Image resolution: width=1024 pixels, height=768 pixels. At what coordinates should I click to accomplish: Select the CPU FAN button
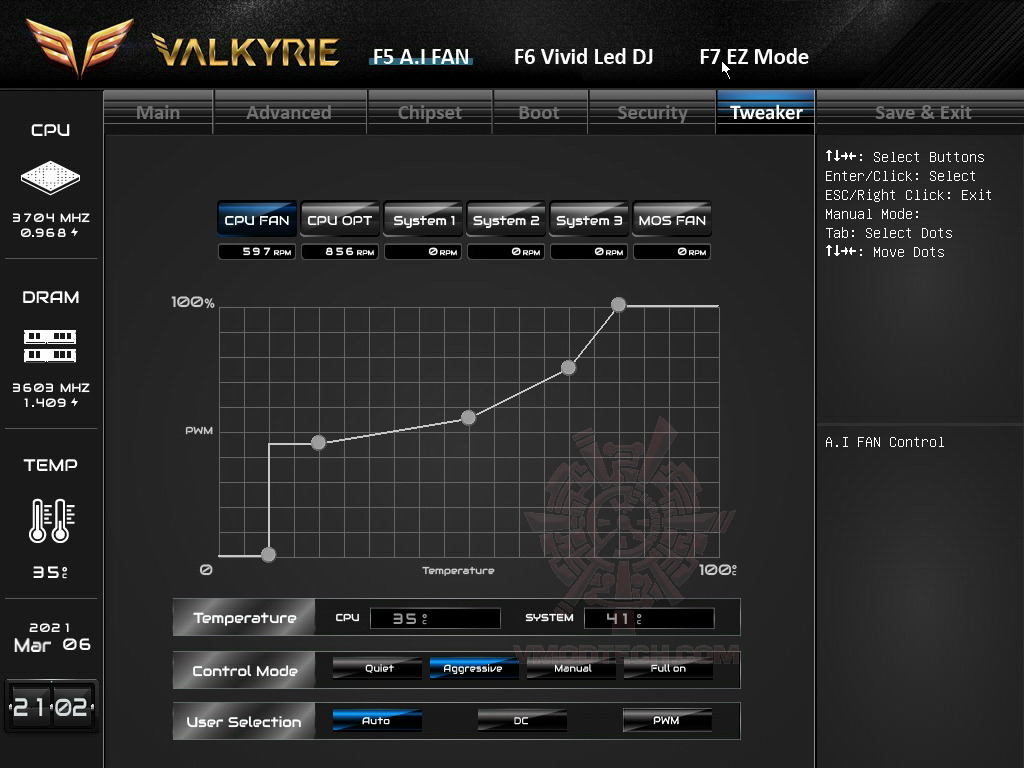[257, 220]
